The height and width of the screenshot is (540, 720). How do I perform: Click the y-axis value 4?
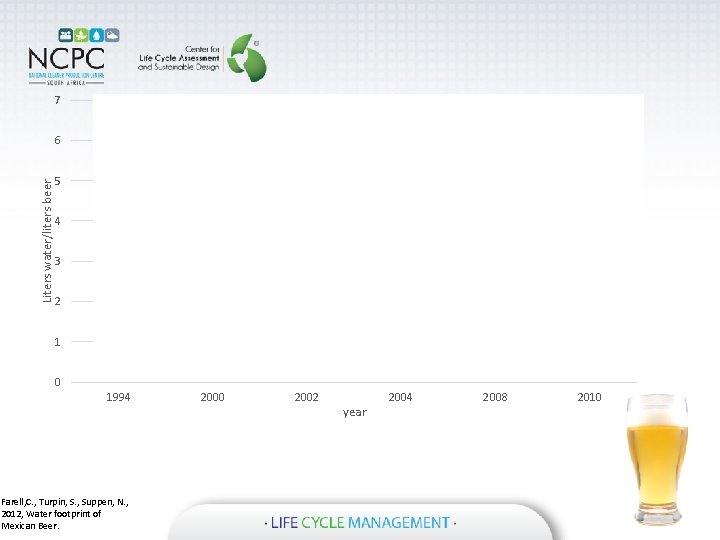pyautogui.click(x=57, y=221)
